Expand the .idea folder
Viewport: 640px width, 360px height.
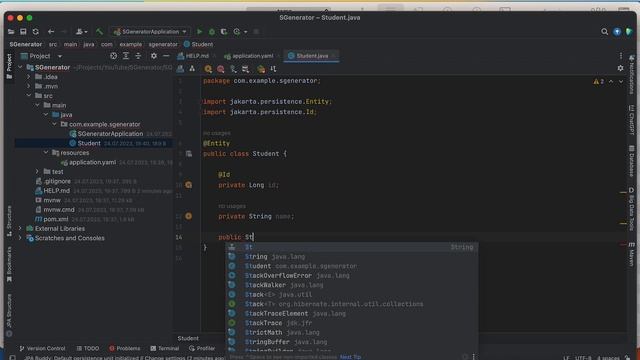[29, 77]
